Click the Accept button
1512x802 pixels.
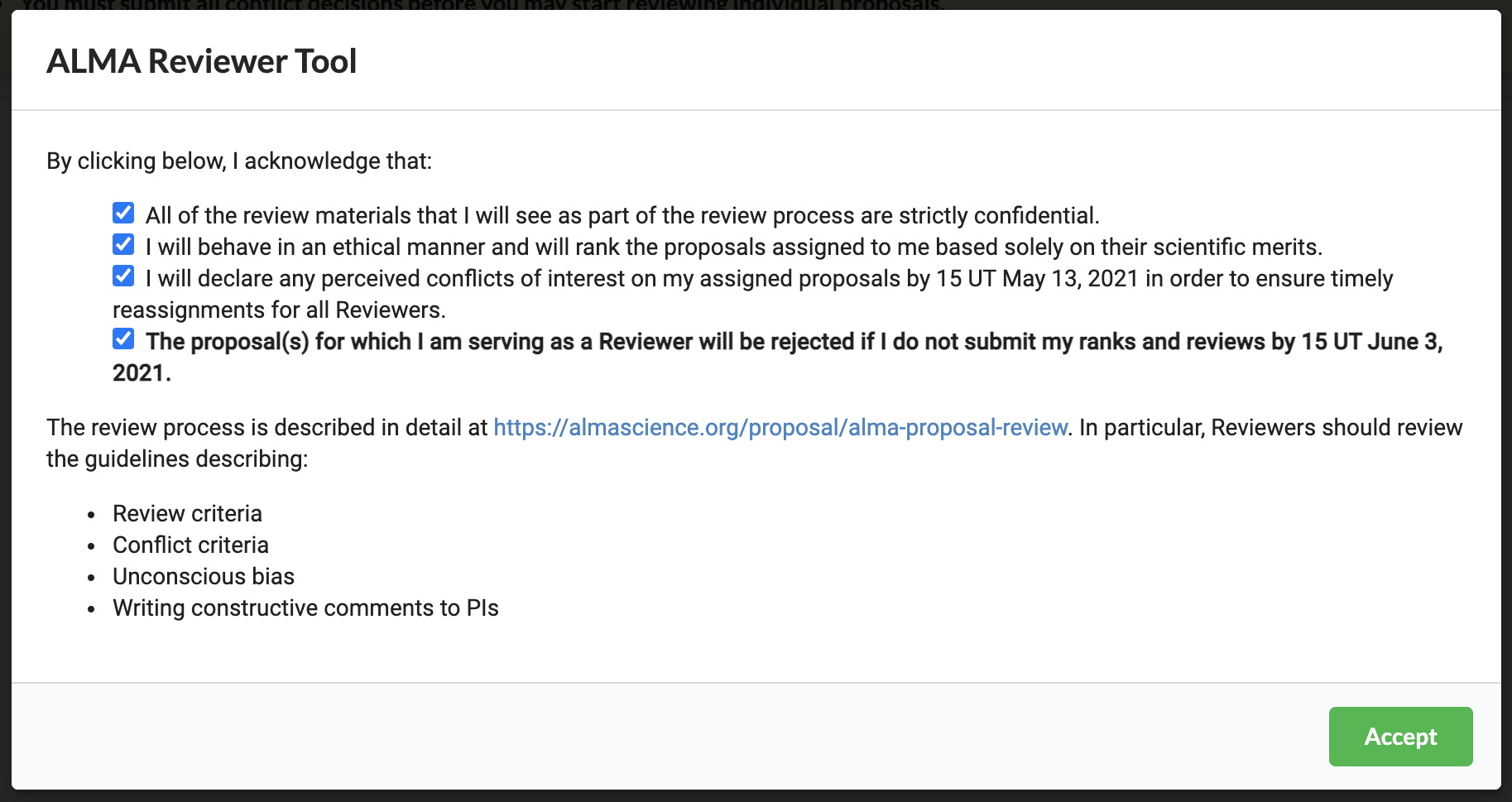tap(1399, 737)
